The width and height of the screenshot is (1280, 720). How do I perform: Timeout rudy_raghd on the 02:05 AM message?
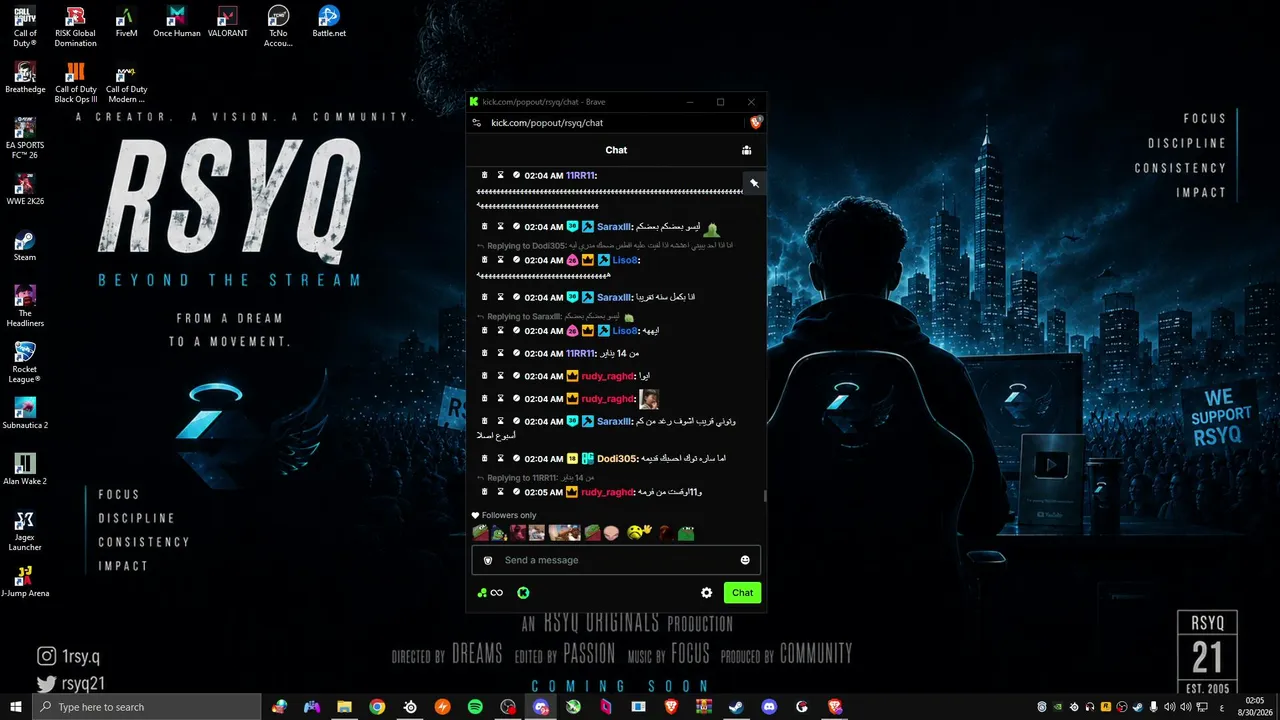click(501, 491)
